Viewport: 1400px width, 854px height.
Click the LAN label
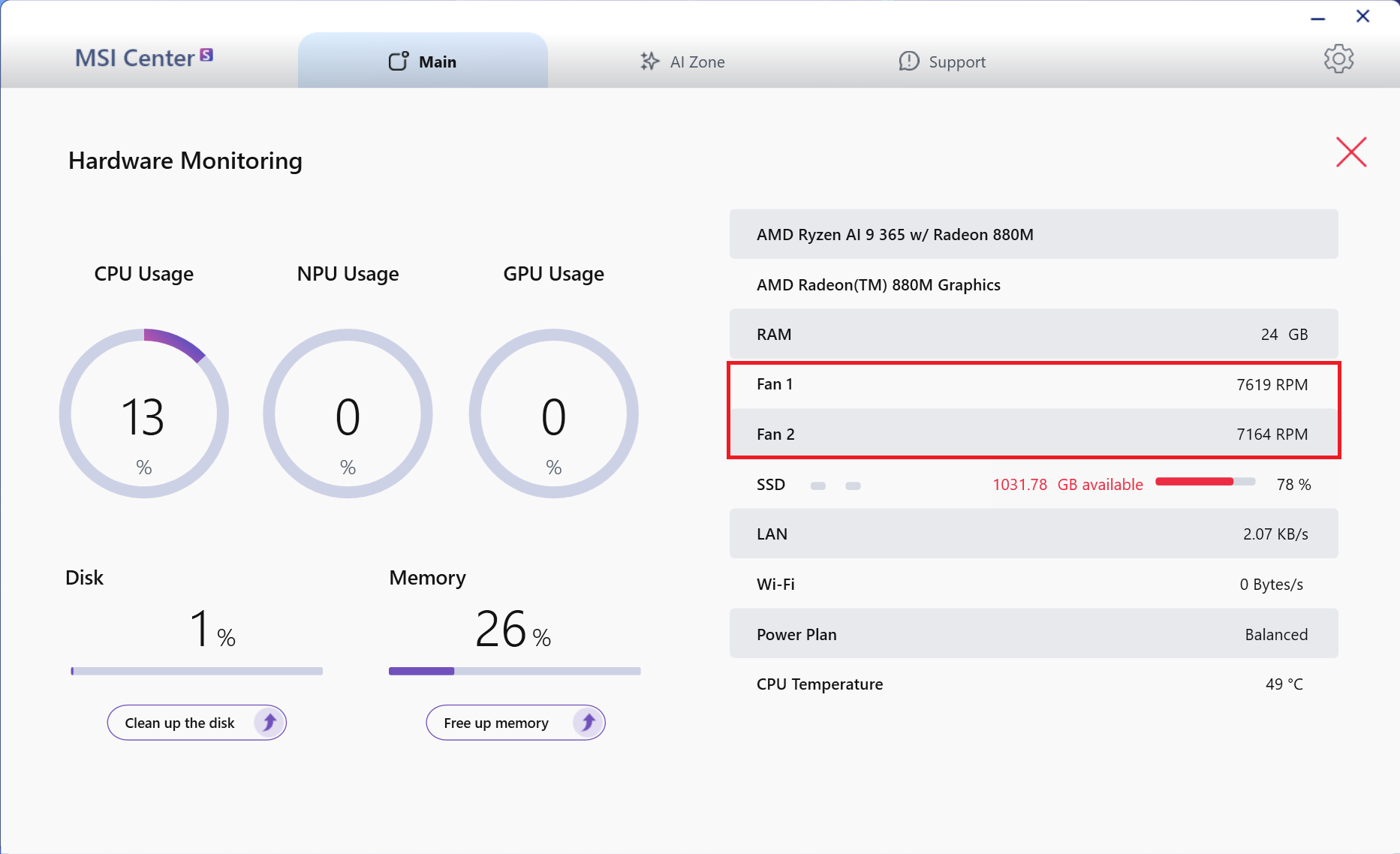tap(772, 534)
